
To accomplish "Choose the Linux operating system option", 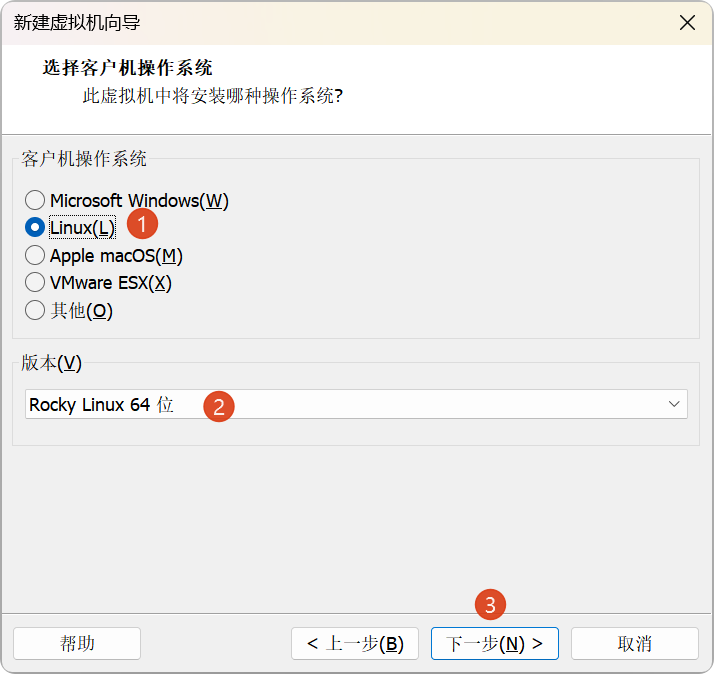I will point(35,227).
